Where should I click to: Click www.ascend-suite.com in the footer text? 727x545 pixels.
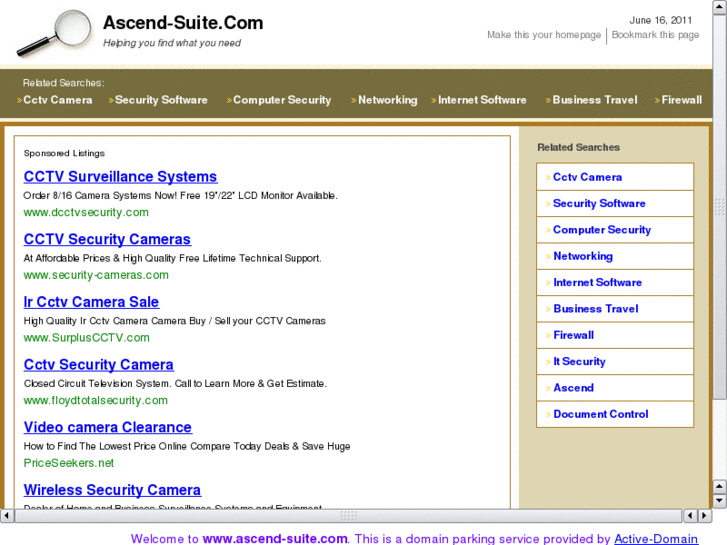pyautogui.click(x=275, y=539)
